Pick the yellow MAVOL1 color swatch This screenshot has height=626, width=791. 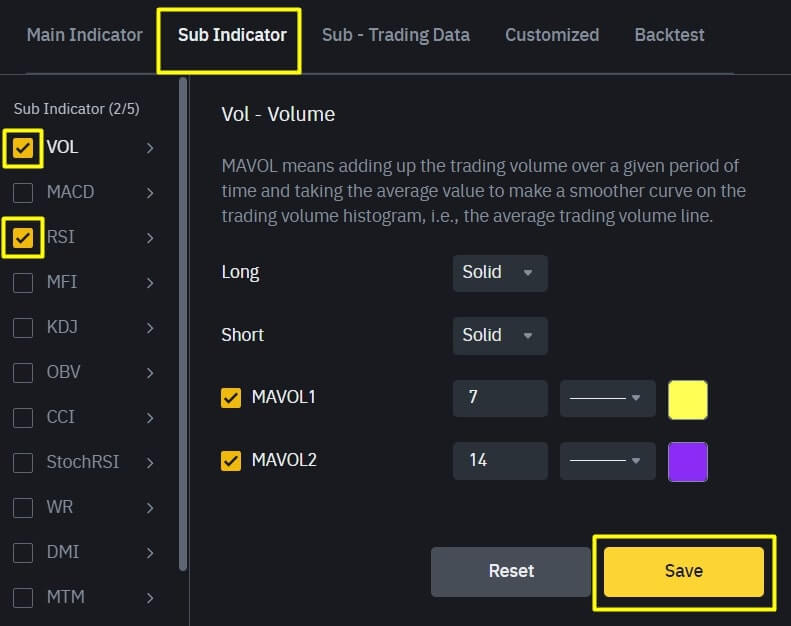[688, 400]
